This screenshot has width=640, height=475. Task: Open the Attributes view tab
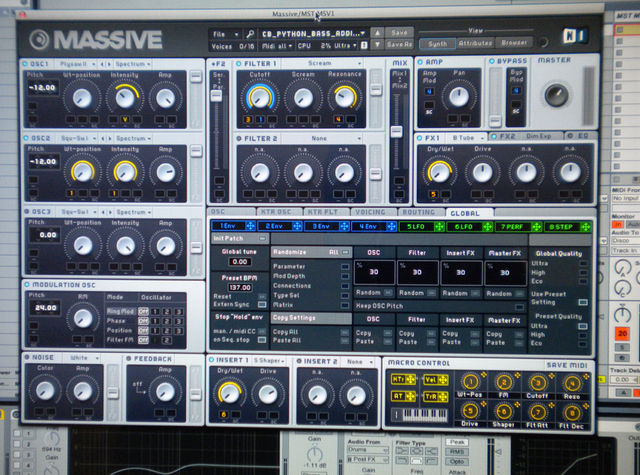(x=475, y=43)
